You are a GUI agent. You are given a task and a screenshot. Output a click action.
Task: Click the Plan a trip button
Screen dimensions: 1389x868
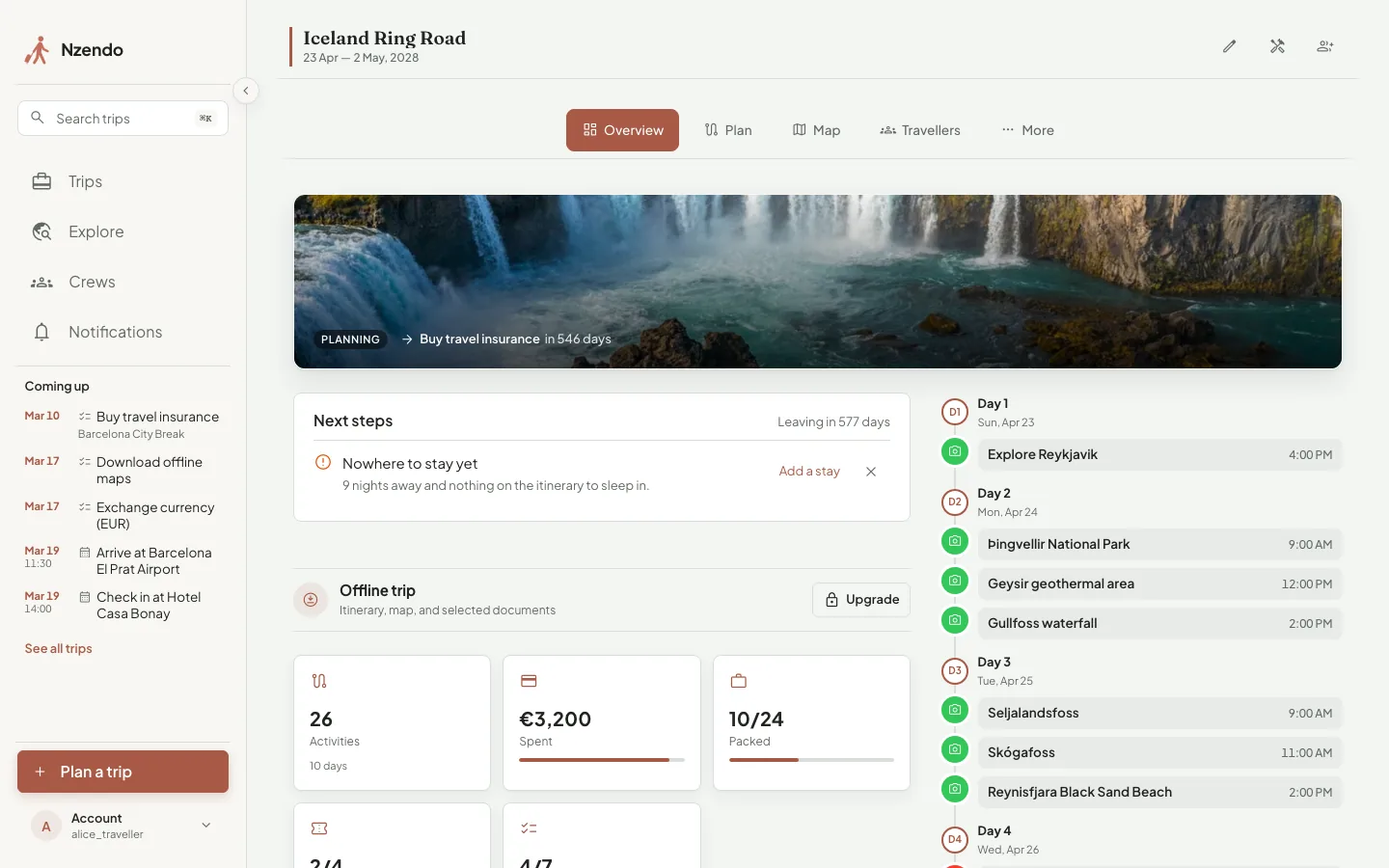click(x=123, y=772)
